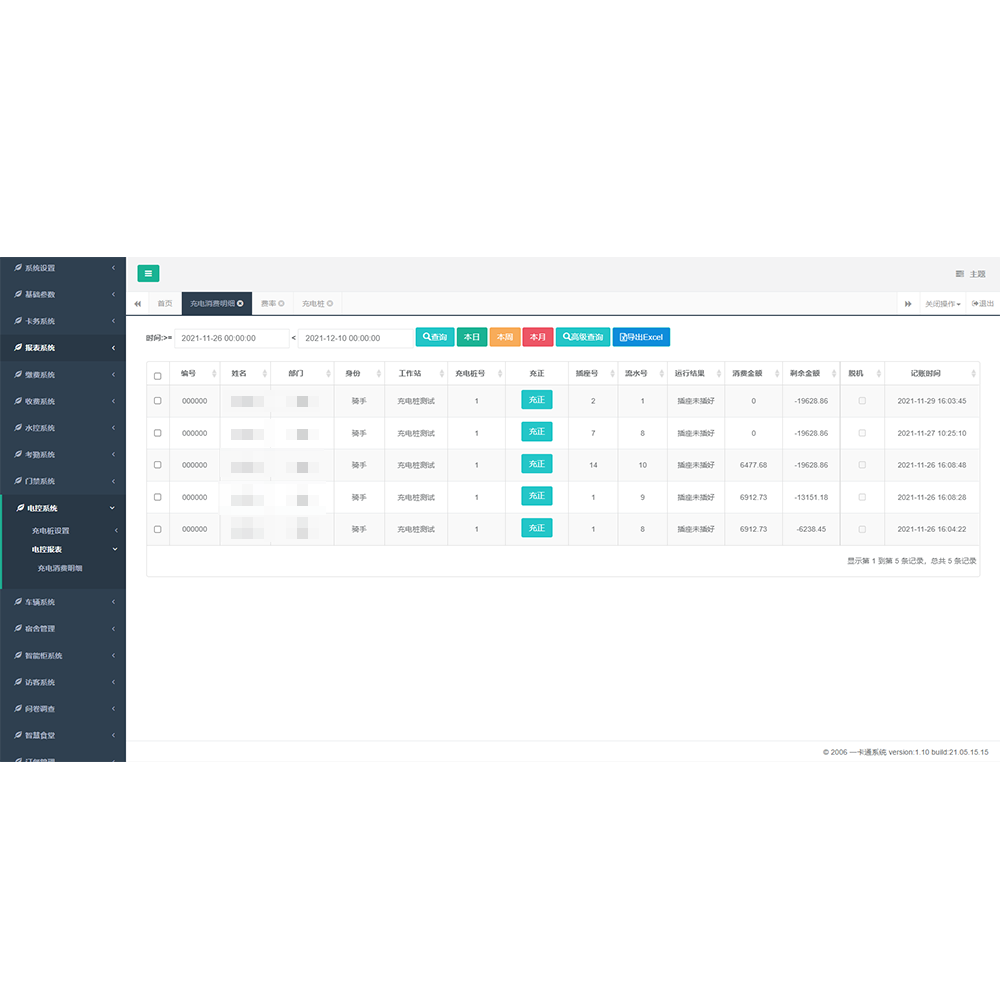Close the 充电桩 tab via its X icon
The width and height of the screenshot is (1000, 1000).
tap(330, 303)
